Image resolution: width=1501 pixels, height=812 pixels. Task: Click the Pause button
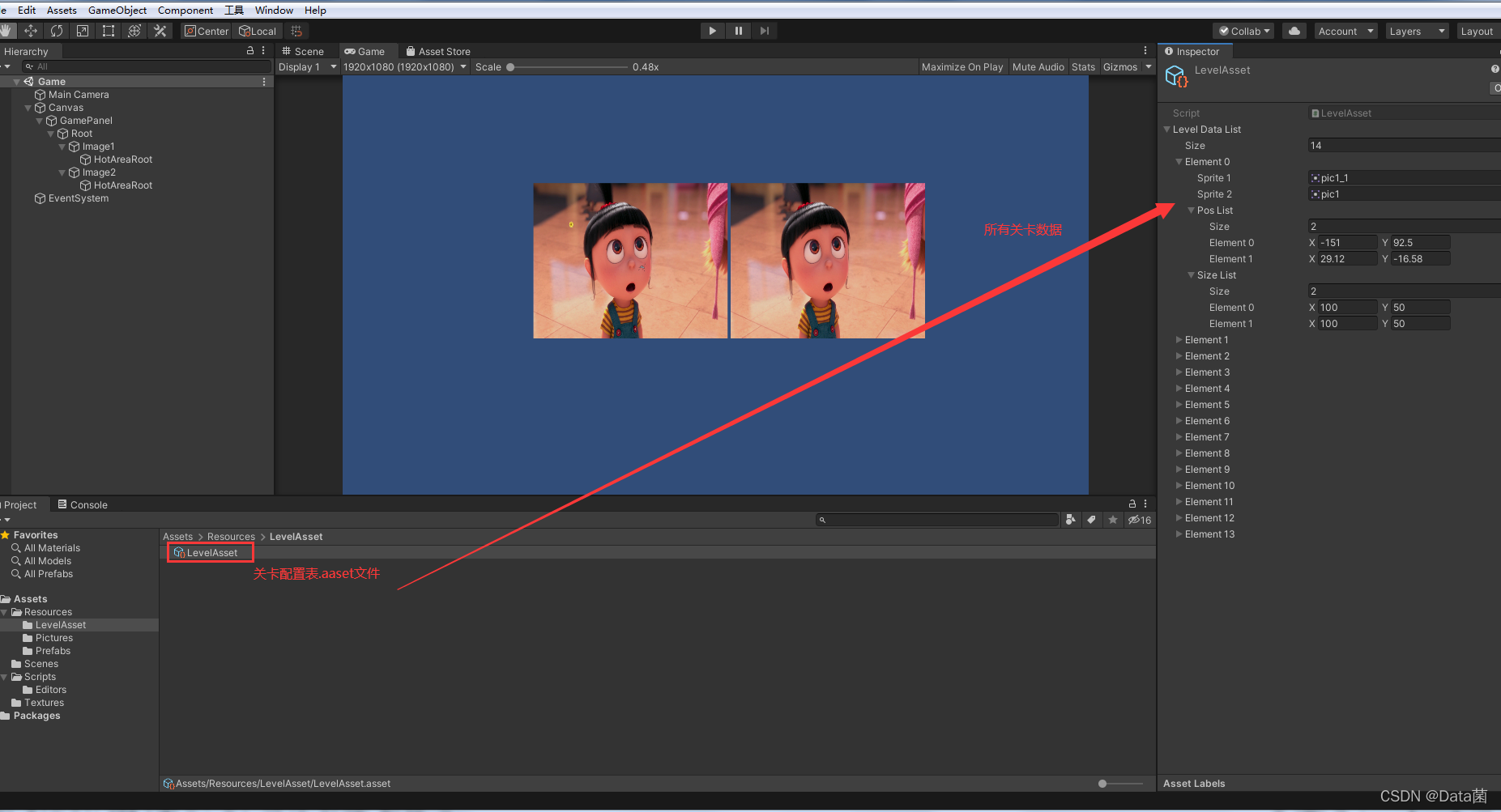point(739,31)
